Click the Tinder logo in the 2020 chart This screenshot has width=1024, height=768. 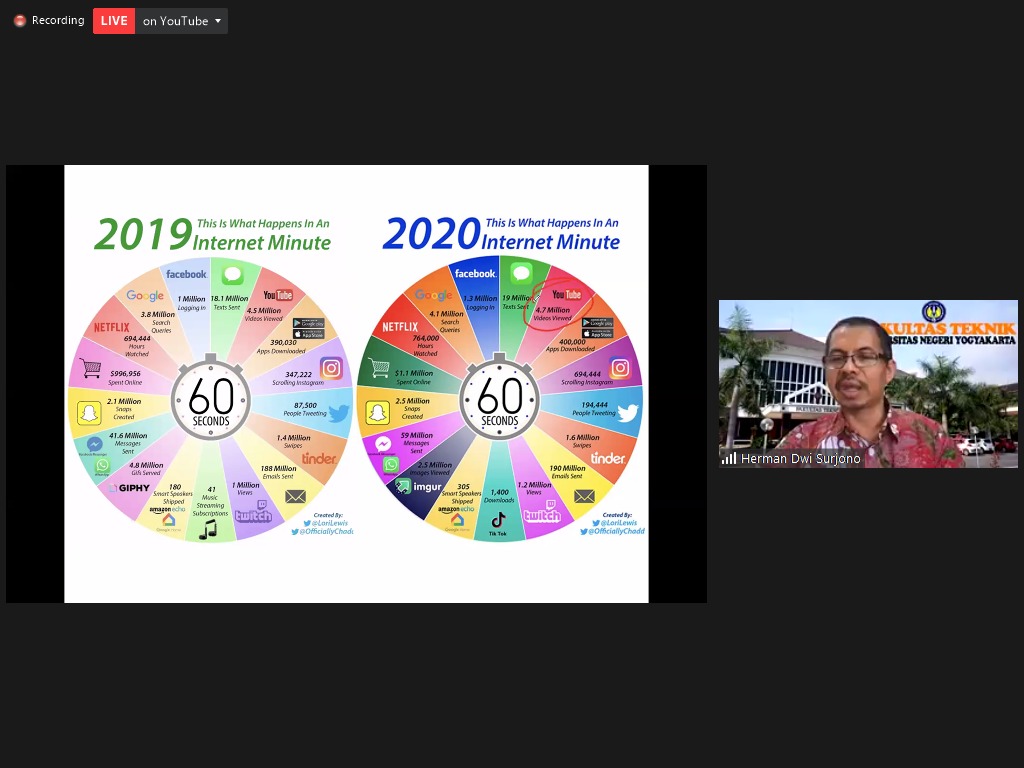(x=608, y=458)
